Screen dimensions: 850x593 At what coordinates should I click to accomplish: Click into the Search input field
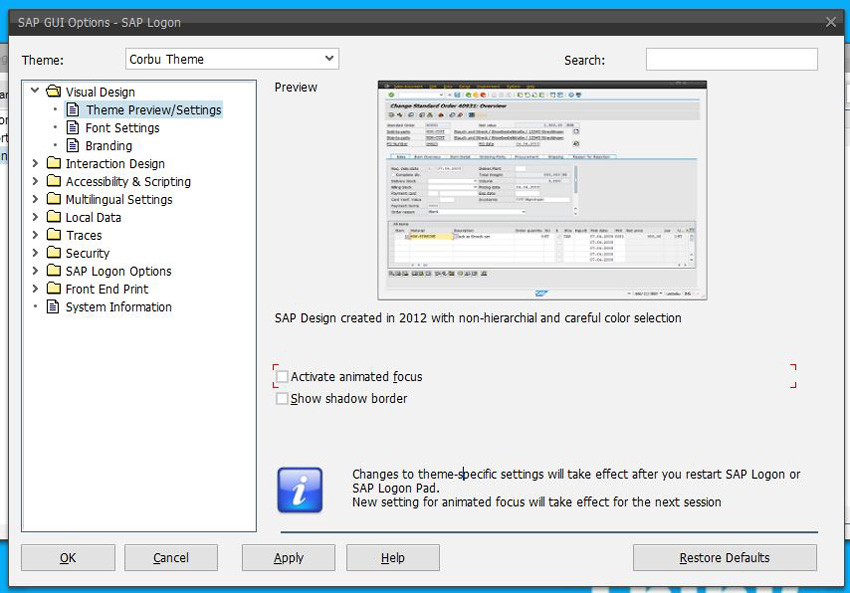click(x=731, y=59)
